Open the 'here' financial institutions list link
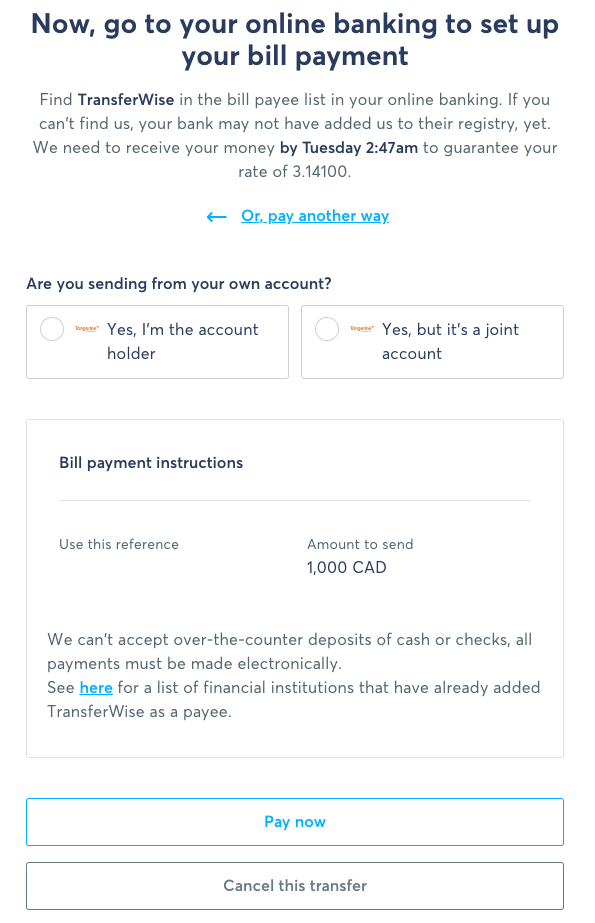The image size is (595, 923). (96, 688)
